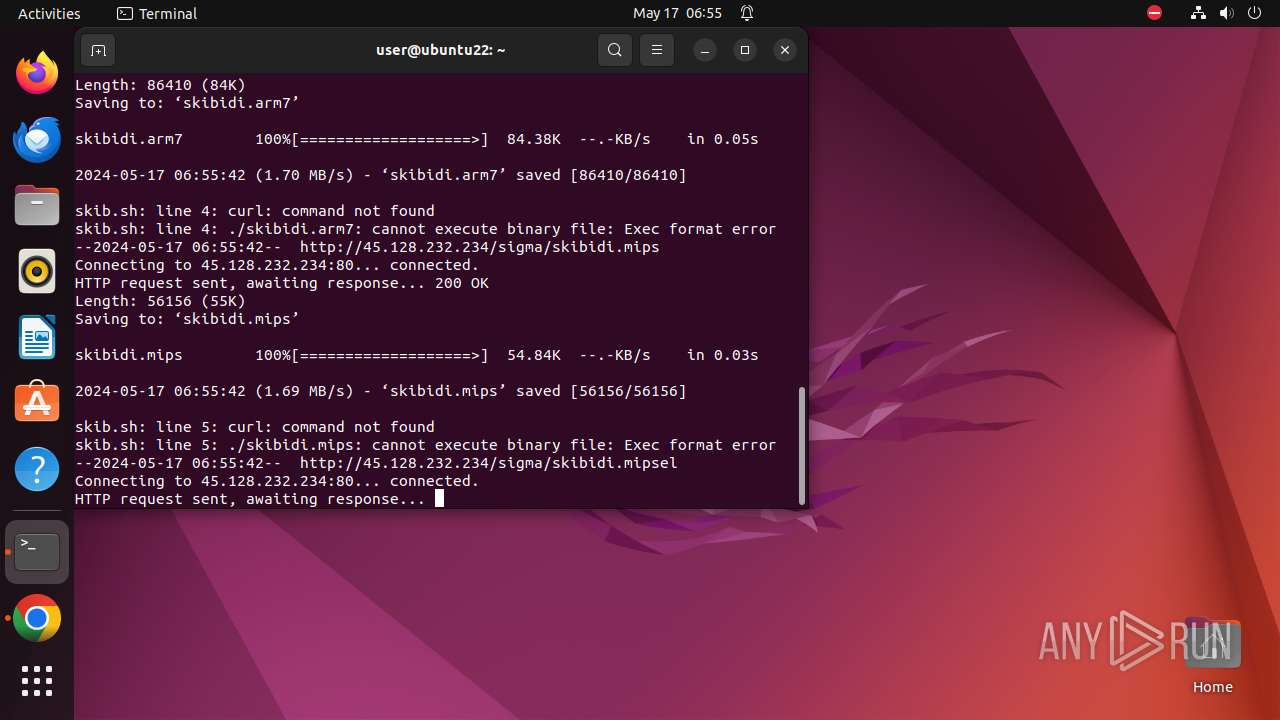Open a new terminal tab
The width and height of the screenshot is (1280, 720).
tap(98, 50)
